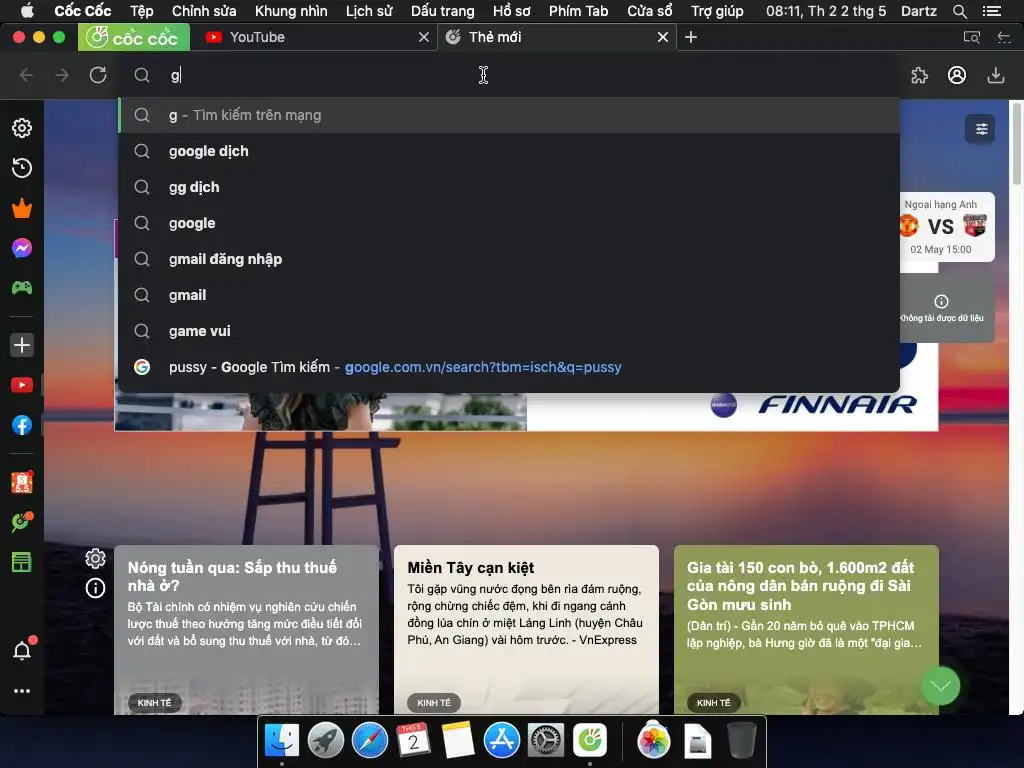Viewport: 1024px width, 768px height.
Task: Open green Cốc Cốc sidebar shortcut with badge
Action: (22, 522)
